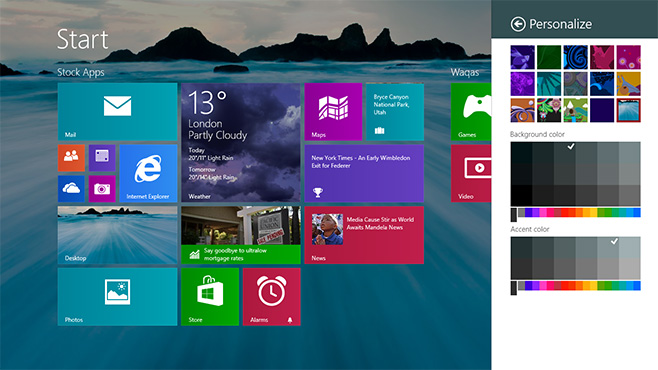Open the SkyDrive cloud tile
The image size is (658, 370).
click(71, 189)
